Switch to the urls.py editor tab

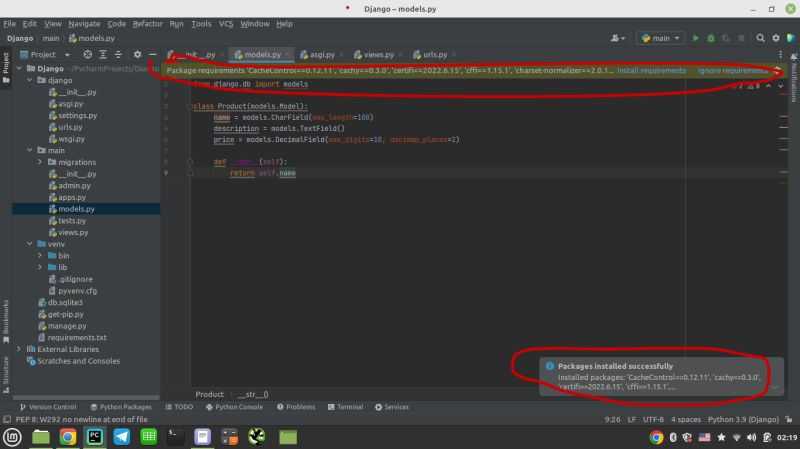click(x=434, y=55)
